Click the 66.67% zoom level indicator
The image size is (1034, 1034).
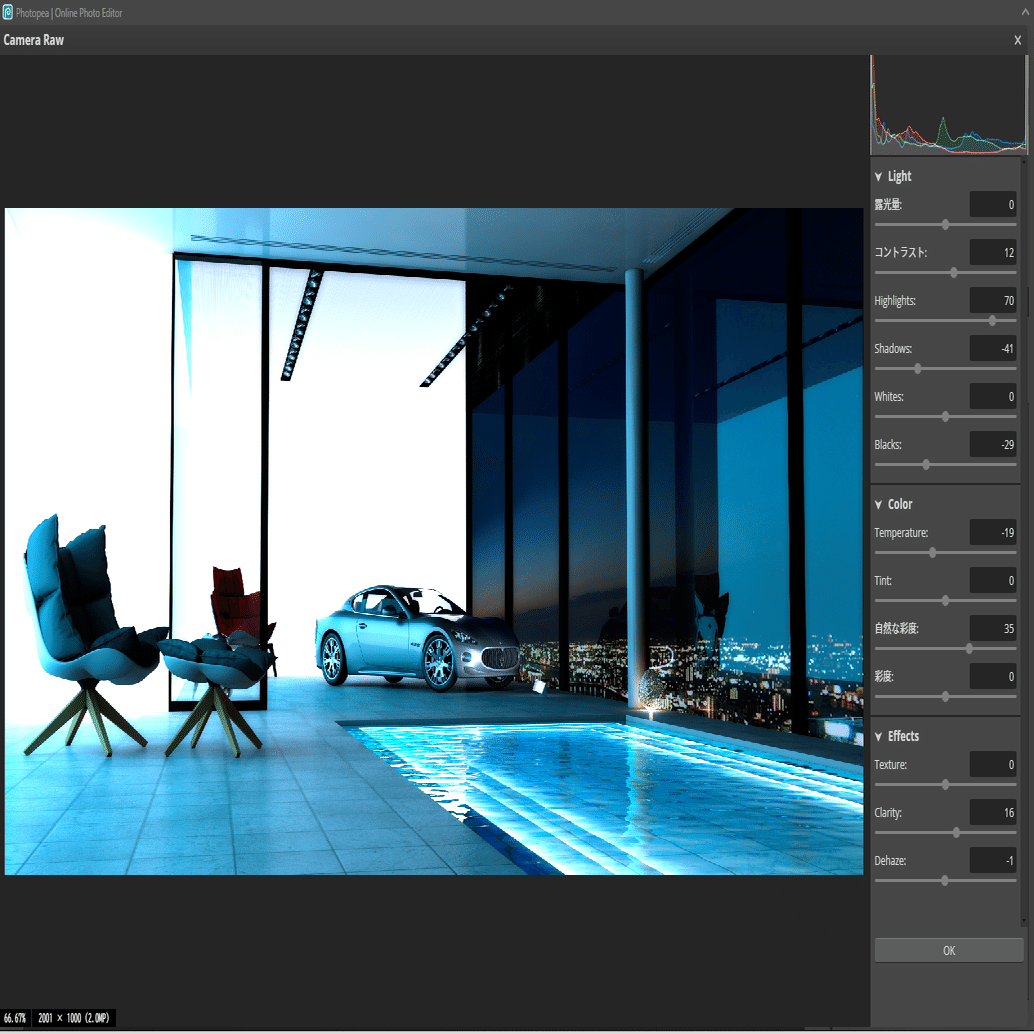[x=15, y=1018]
